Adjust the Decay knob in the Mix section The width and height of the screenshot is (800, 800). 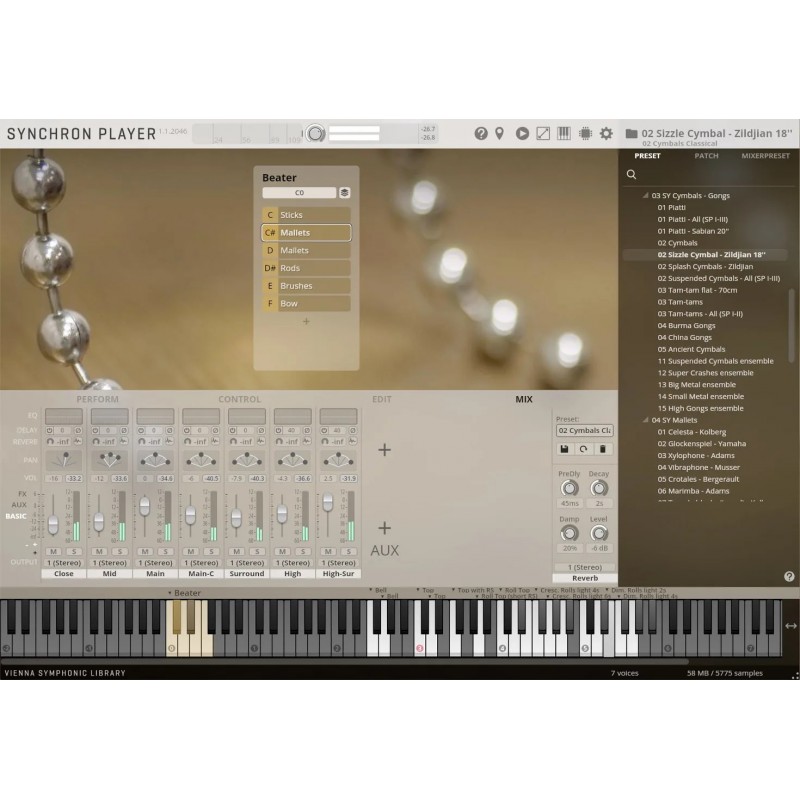click(600, 488)
